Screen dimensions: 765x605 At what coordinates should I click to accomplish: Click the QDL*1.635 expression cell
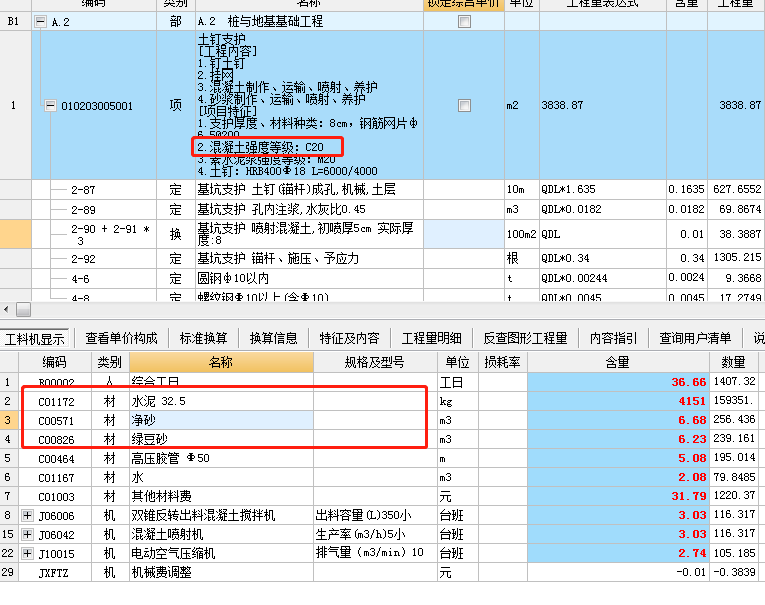coord(603,189)
